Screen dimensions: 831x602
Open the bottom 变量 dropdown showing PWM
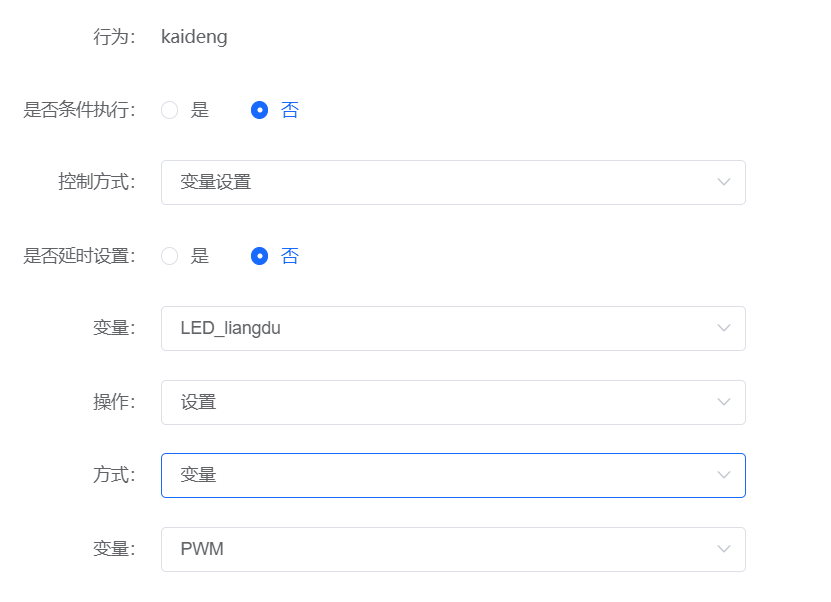[450, 549]
